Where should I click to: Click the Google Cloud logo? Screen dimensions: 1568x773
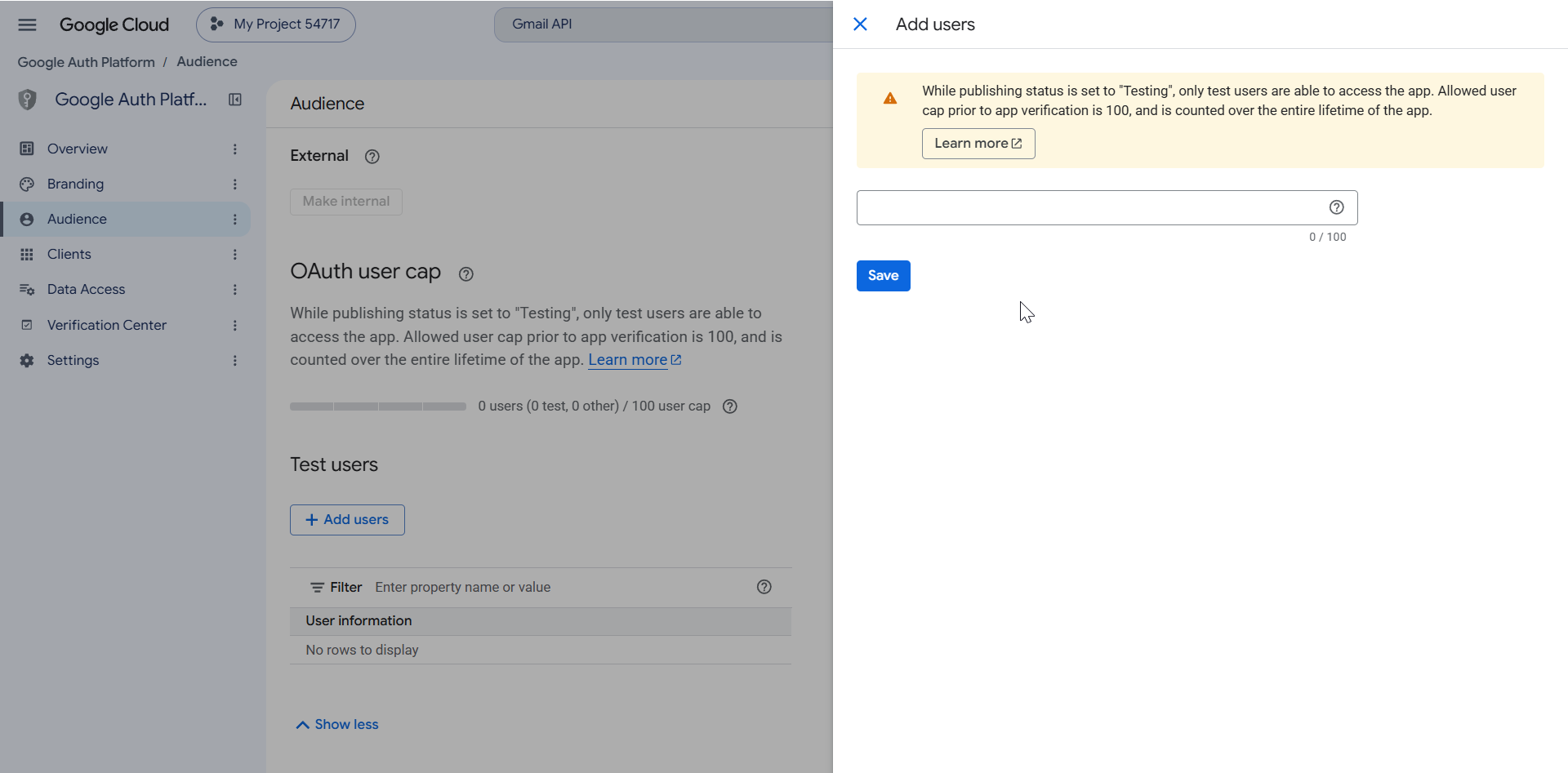pyautogui.click(x=114, y=24)
